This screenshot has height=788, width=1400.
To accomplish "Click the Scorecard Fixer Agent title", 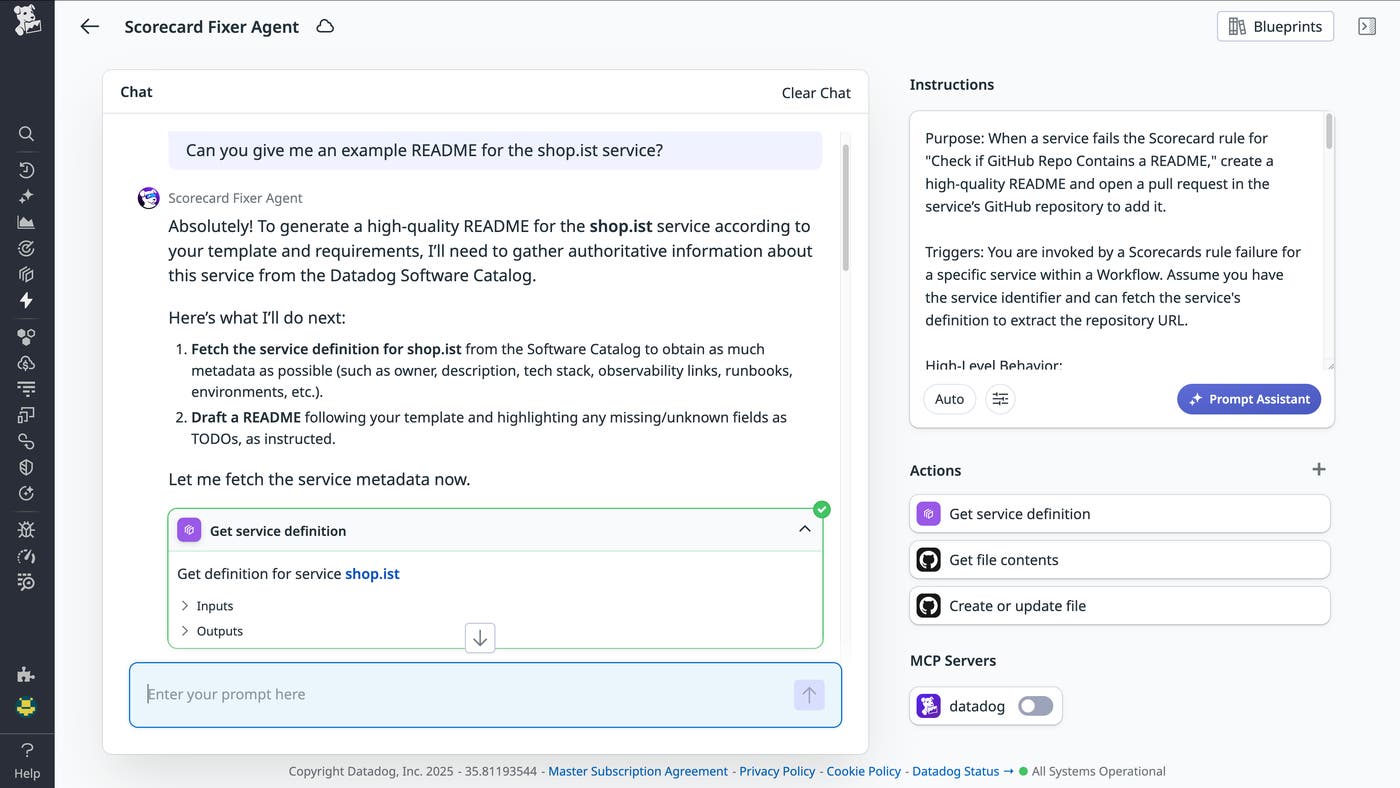I will [211, 27].
